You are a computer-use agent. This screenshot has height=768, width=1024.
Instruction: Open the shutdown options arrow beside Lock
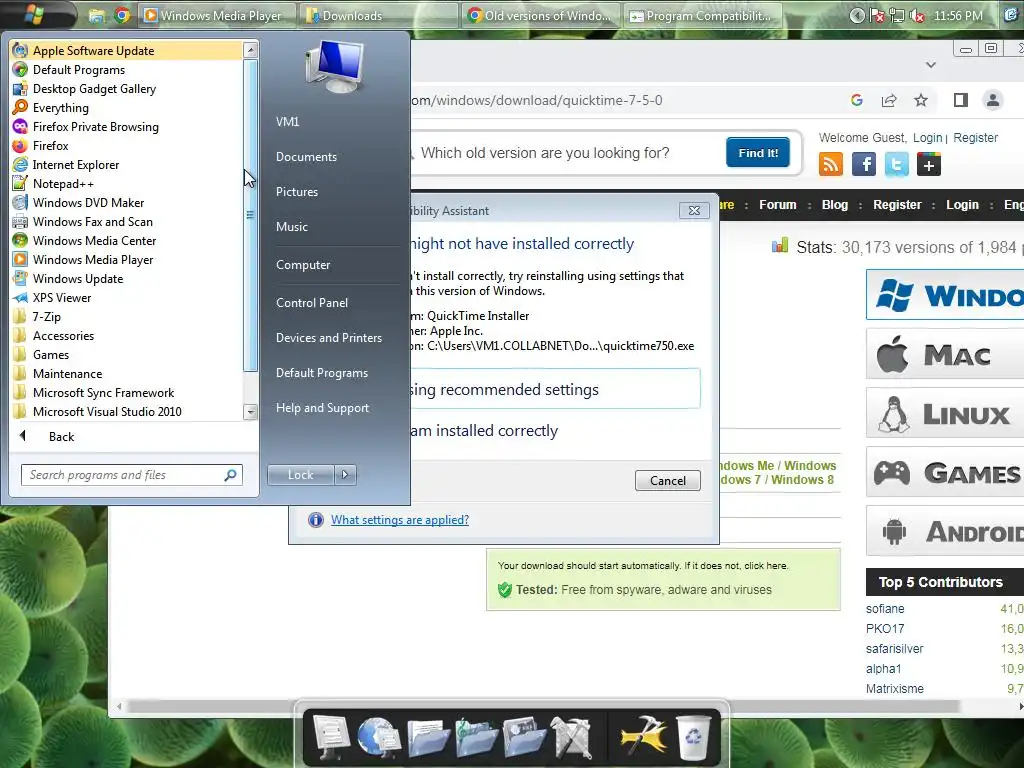pyautogui.click(x=345, y=475)
